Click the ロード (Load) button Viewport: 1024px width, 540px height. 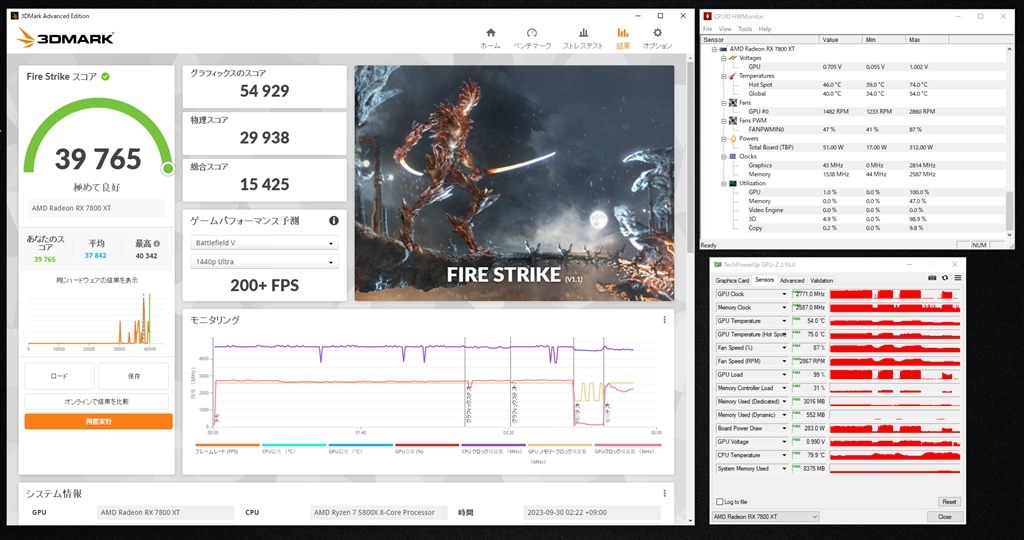click(x=59, y=376)
